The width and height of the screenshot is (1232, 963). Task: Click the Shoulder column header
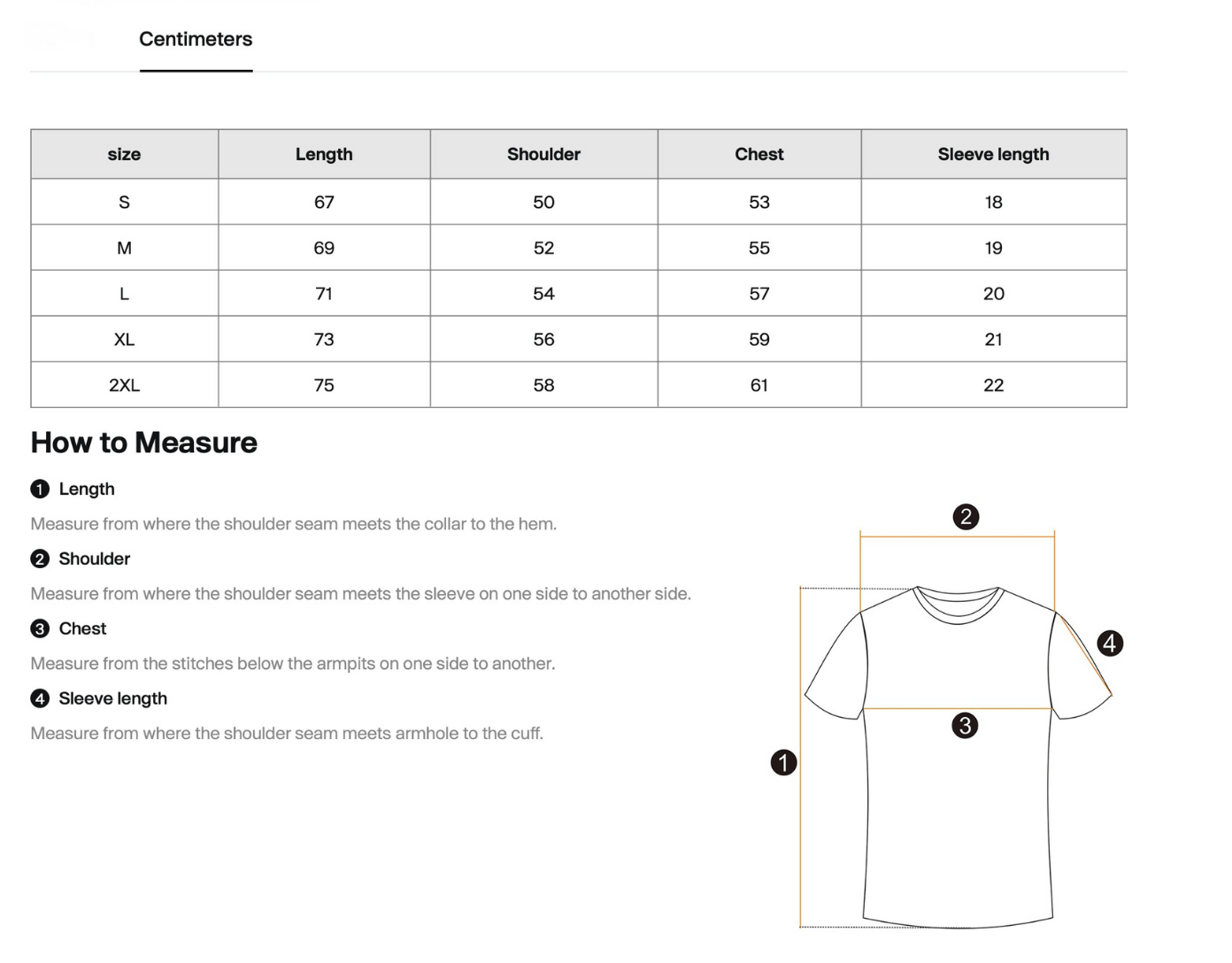click(543, 155)
